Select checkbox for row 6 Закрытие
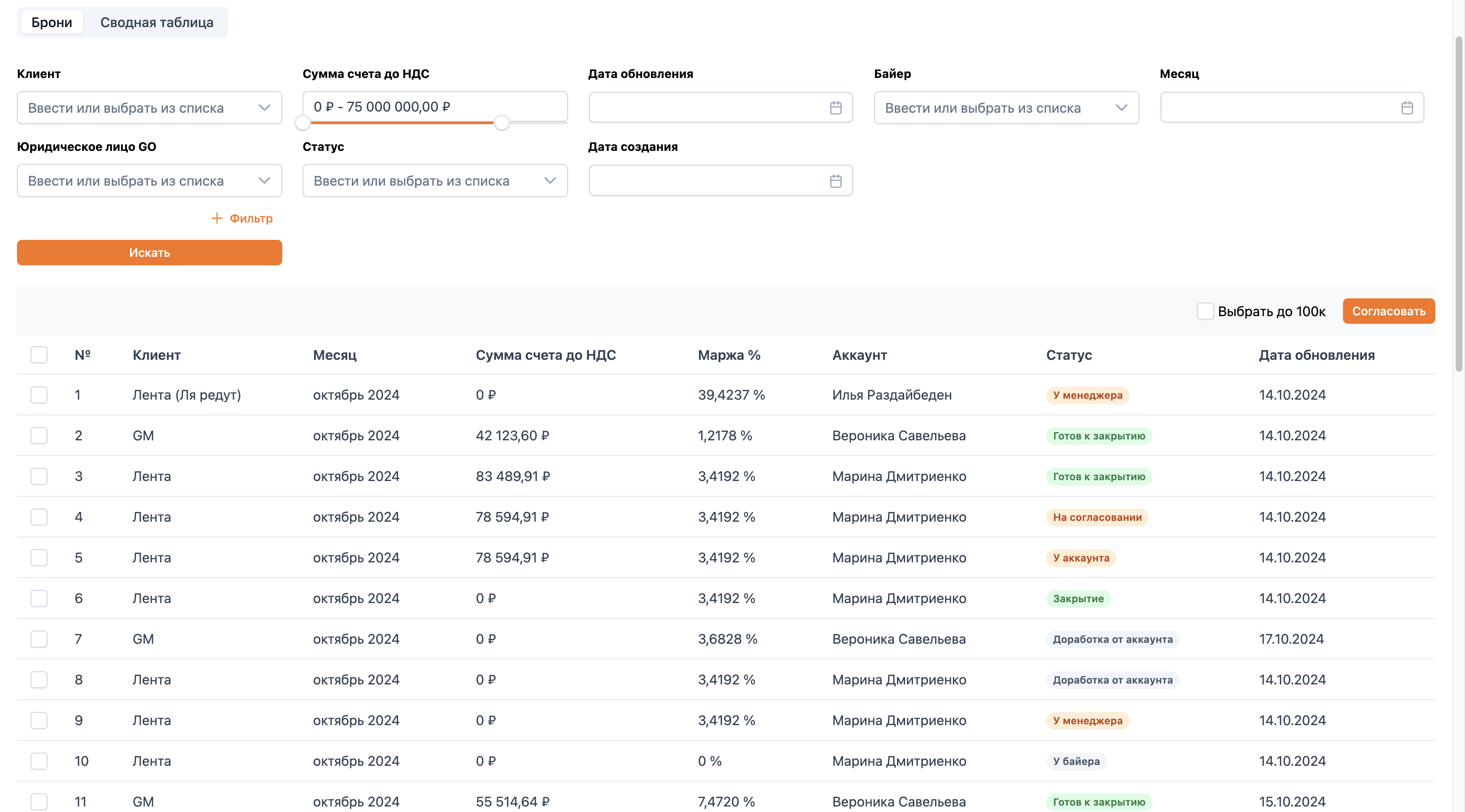 [39, 598]
